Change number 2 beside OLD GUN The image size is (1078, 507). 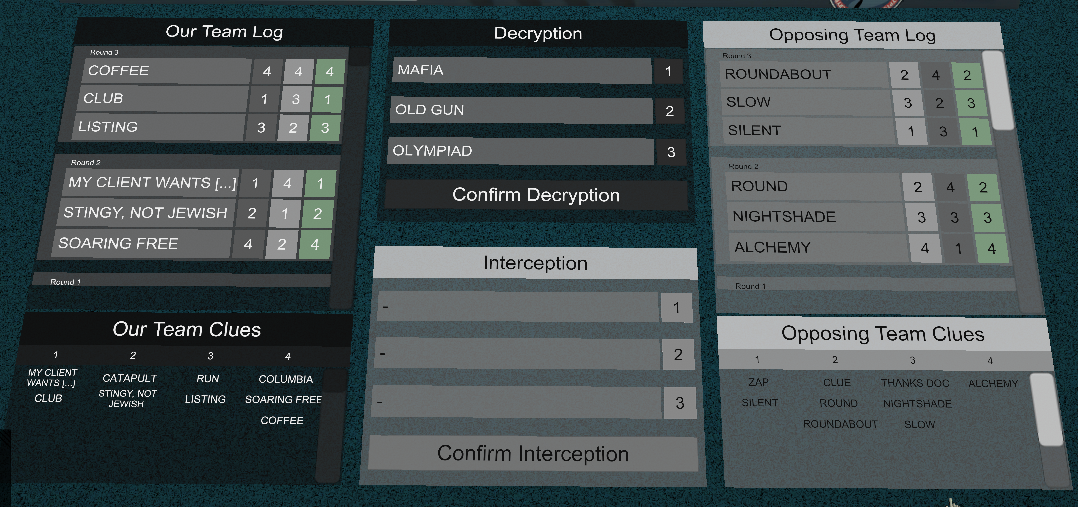pos(670,111)
